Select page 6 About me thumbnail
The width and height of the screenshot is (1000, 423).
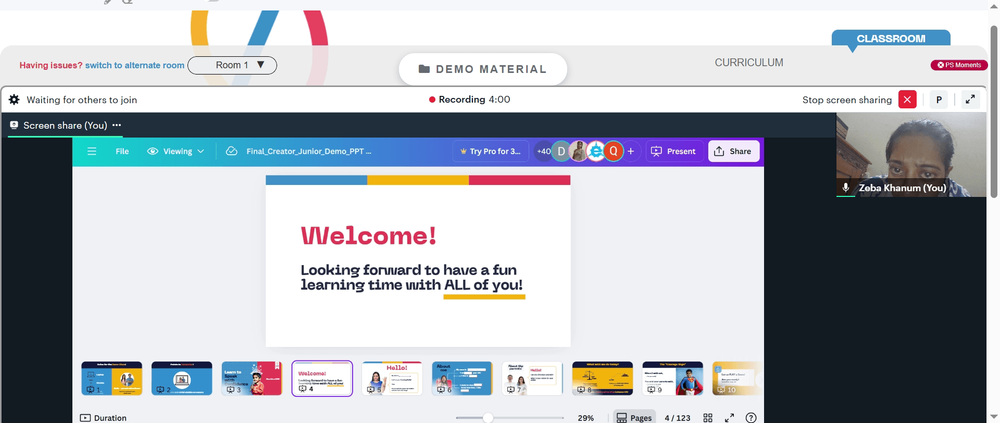click(462, 378)
